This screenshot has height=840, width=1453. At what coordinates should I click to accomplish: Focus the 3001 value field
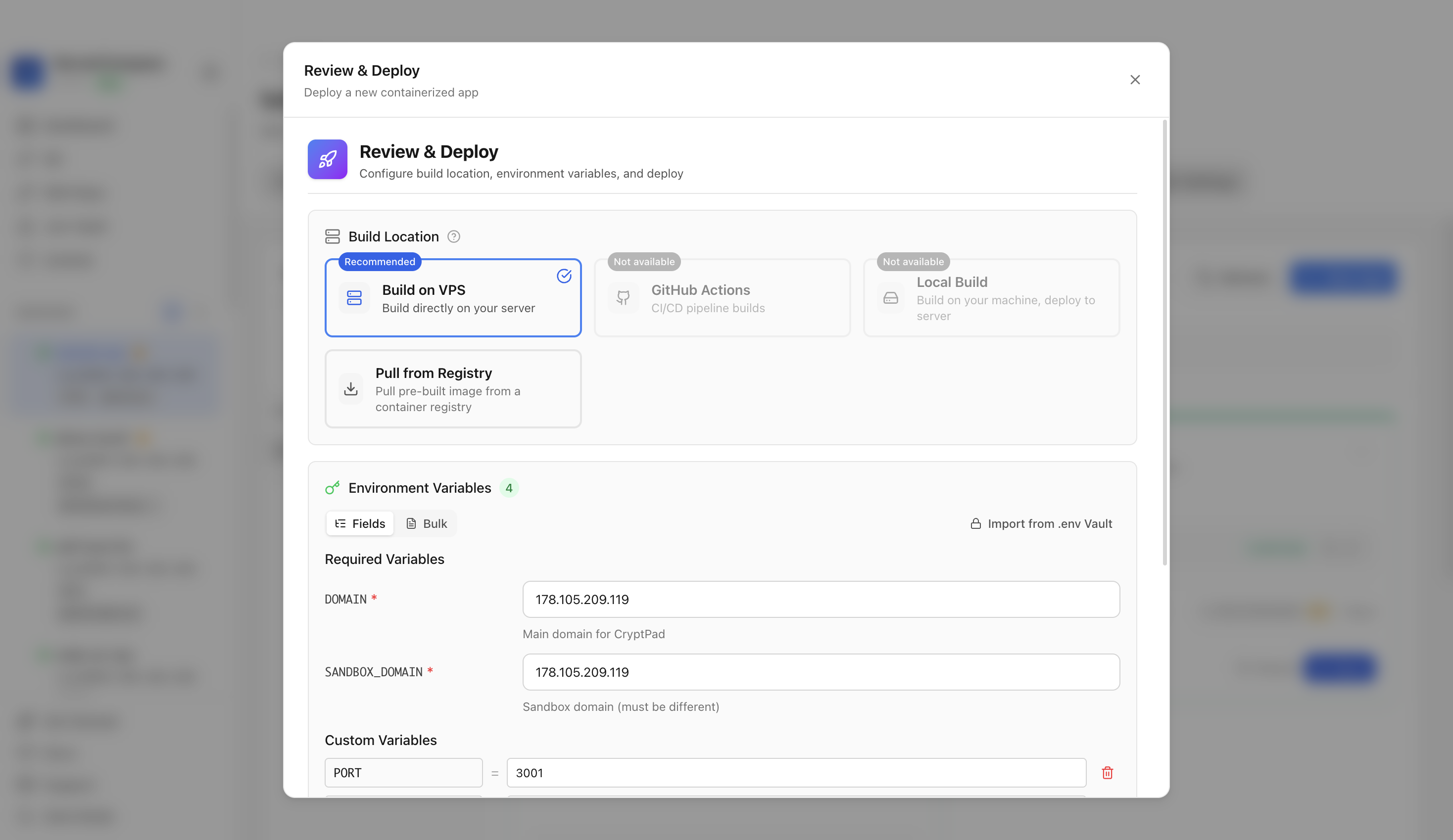pos(796,773)
